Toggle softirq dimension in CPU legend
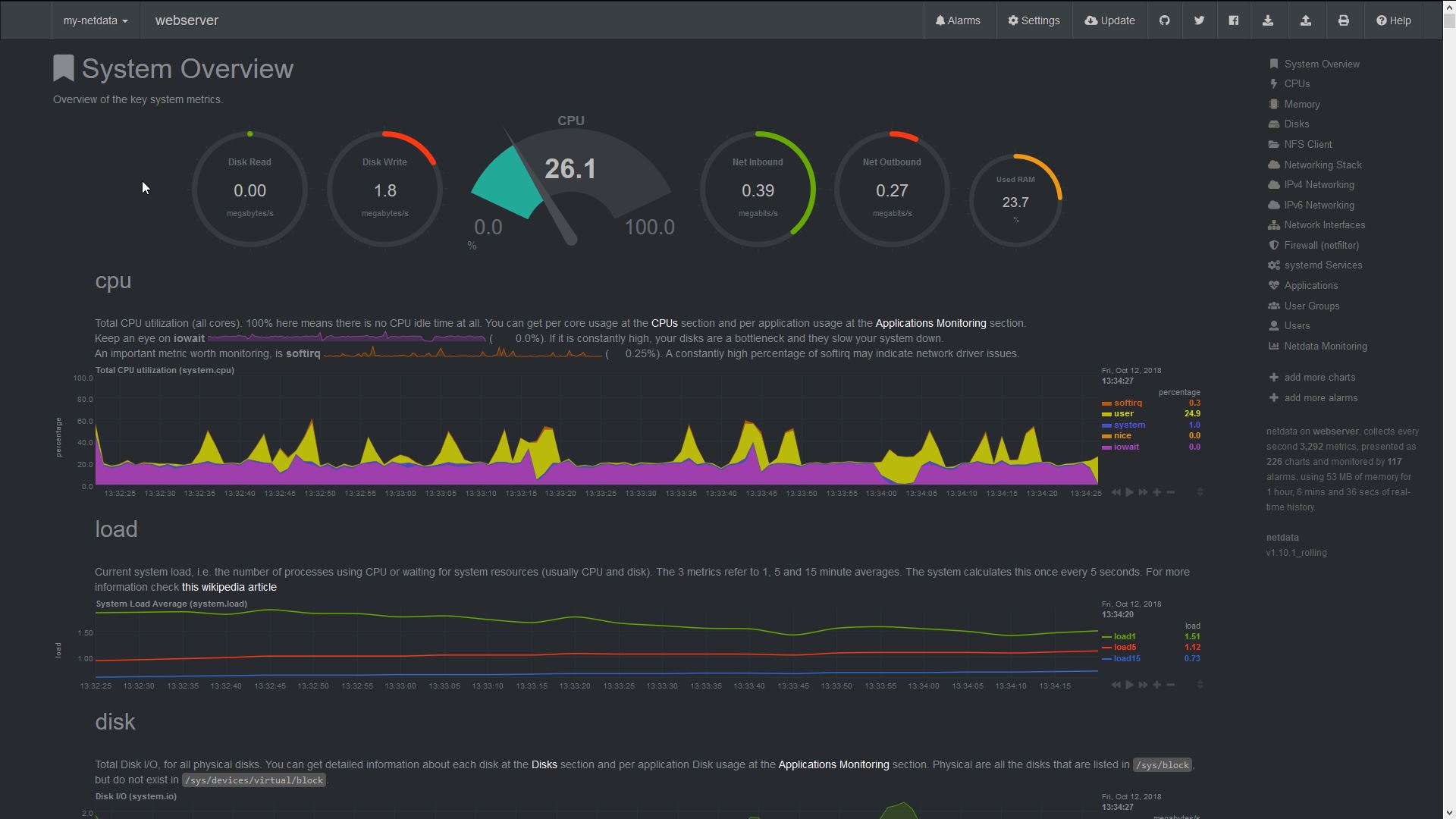The image size is (1456, 819). pyautogui.click(x=1128, y=403)
